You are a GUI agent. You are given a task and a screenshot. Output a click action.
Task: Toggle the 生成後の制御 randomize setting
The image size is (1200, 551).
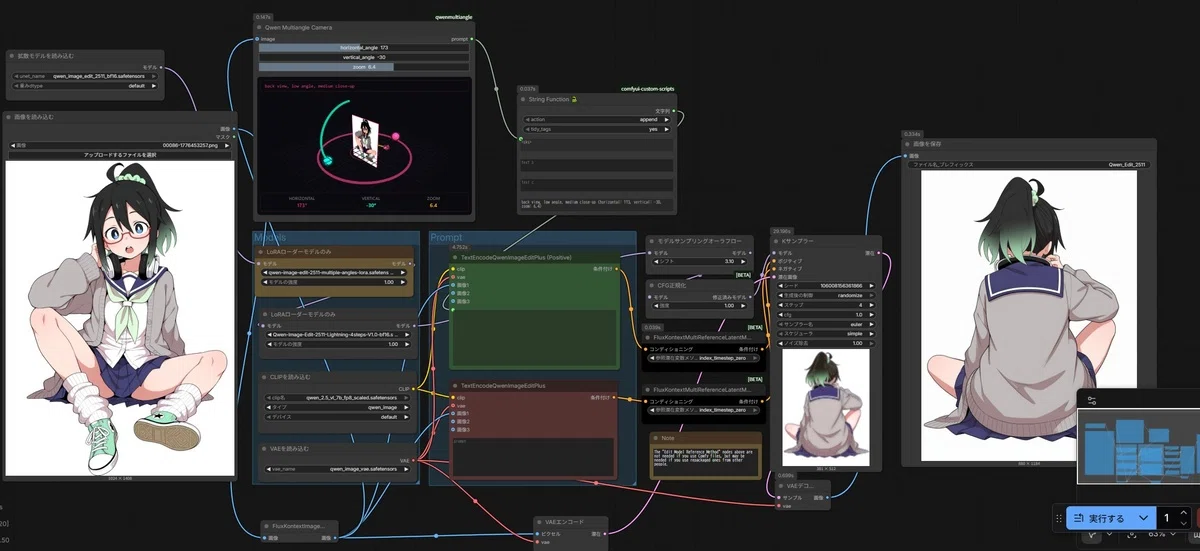click(x=826, y=295)
